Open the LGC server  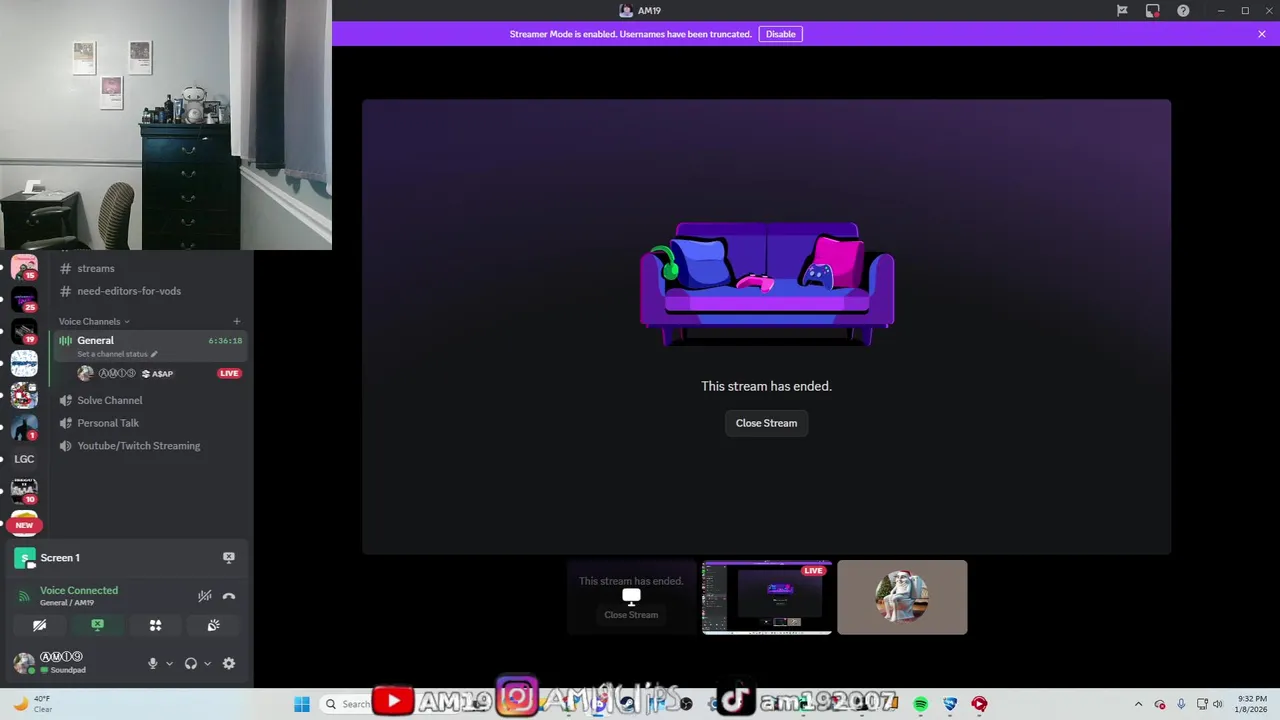point(24,459)
